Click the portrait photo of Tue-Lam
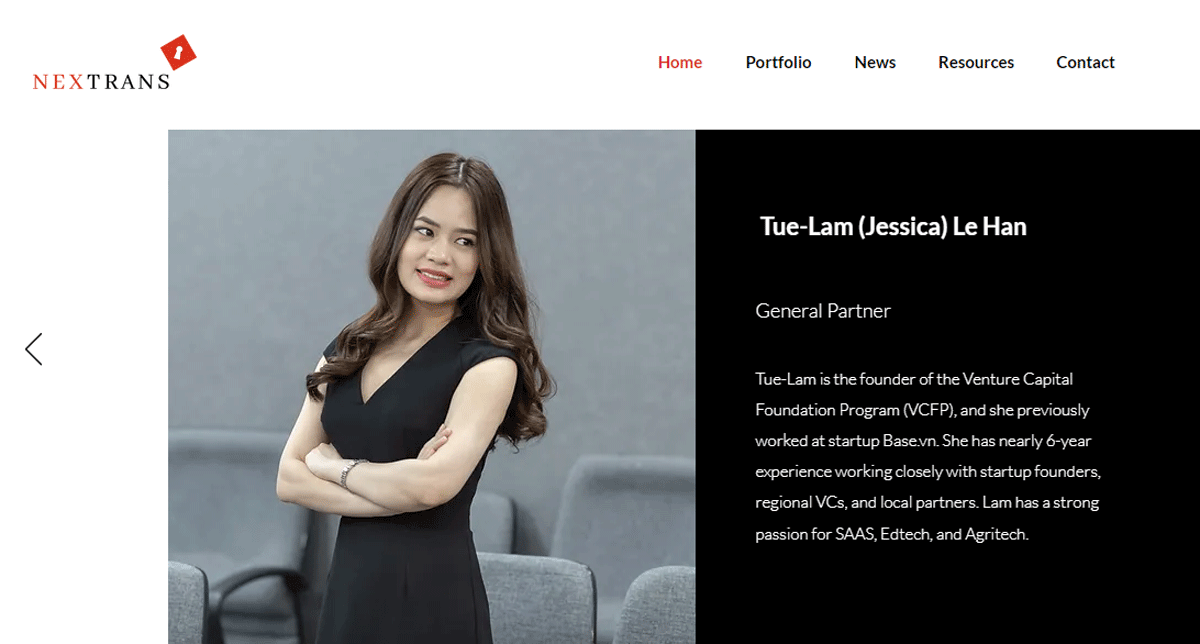 [431, 387]
